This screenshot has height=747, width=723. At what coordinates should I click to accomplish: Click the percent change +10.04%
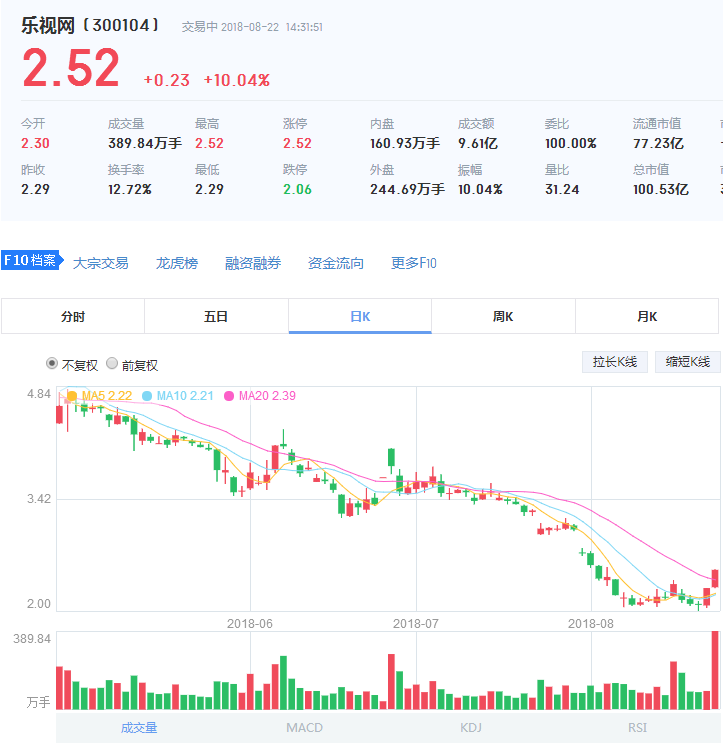(237, 80)
